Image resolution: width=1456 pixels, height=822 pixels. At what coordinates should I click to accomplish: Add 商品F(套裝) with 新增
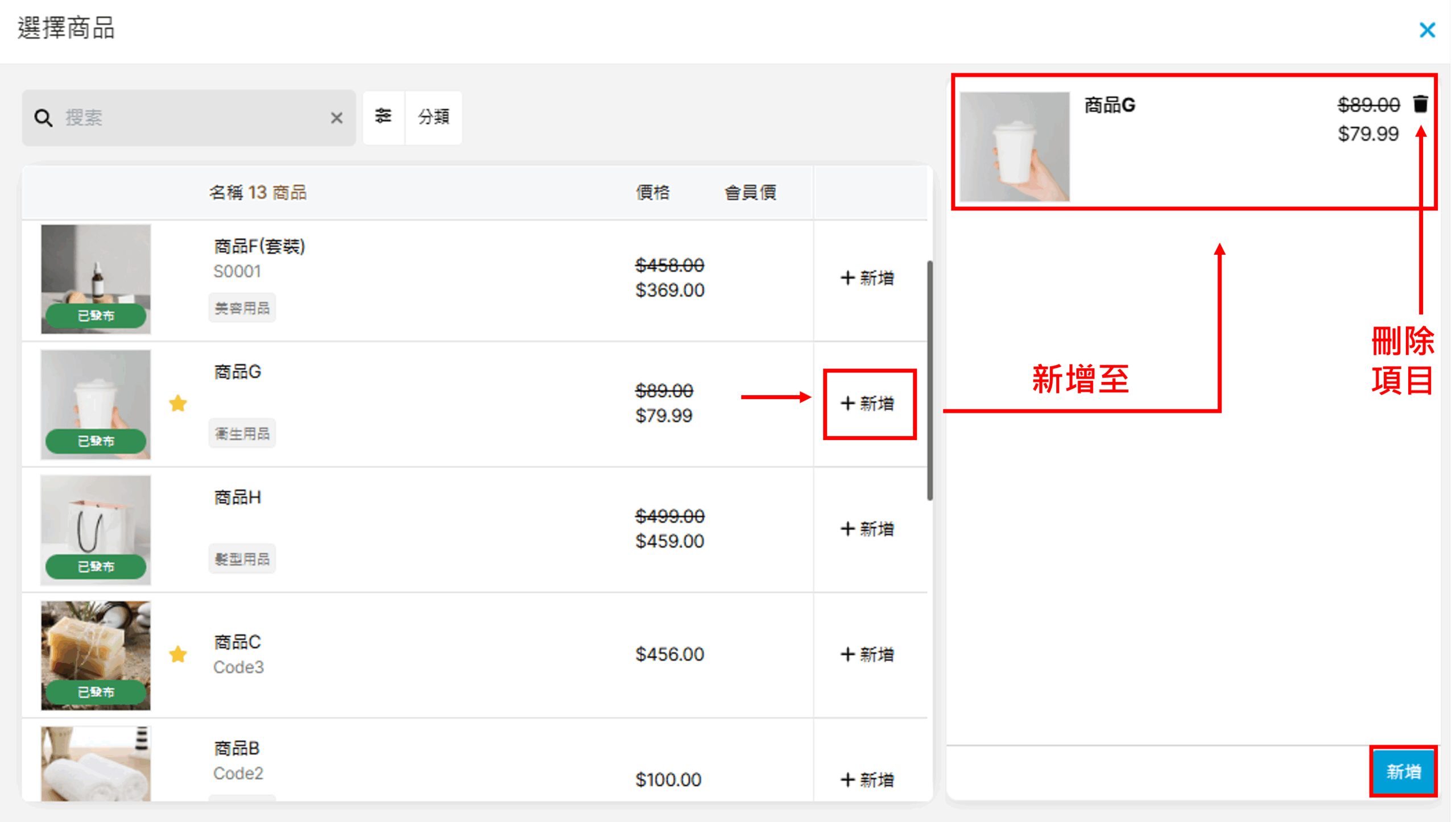[867, 278]
